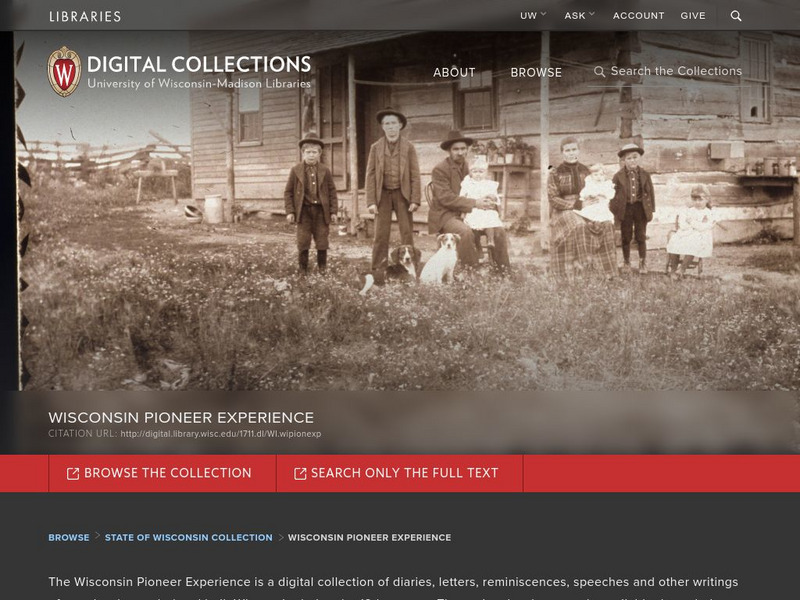Follow the State of Wisconsin Collection breadcrumb
The width and height of the screenshot is (800, 600).
[188, 537]
